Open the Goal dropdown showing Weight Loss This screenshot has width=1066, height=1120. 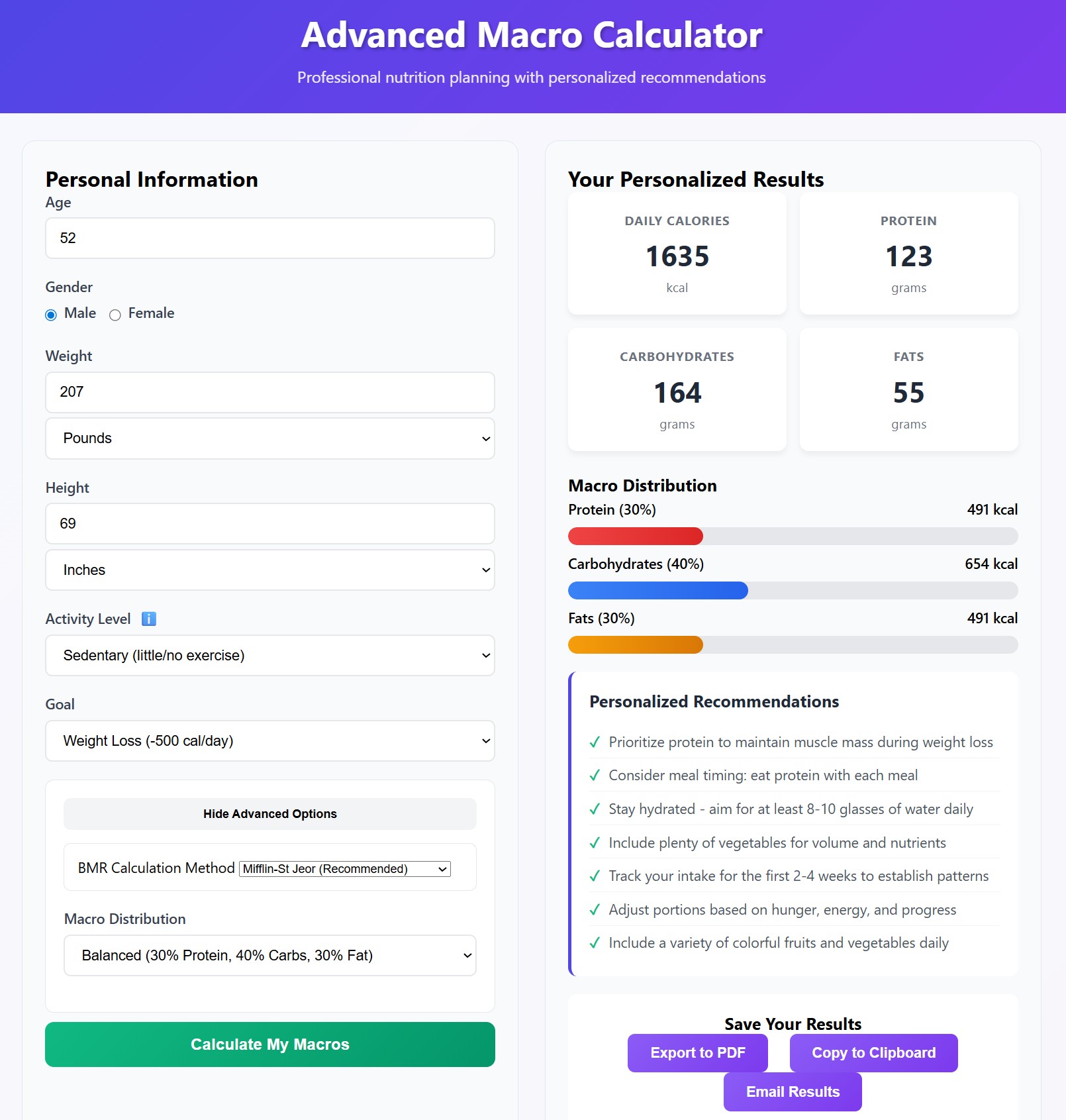[269, 740]
